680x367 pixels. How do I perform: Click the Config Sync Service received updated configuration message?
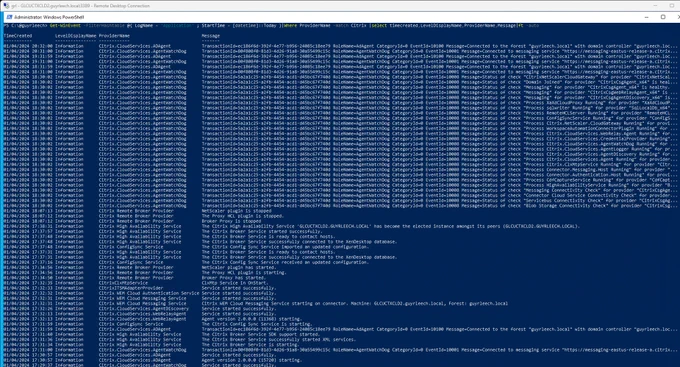(x=285, y=262)
